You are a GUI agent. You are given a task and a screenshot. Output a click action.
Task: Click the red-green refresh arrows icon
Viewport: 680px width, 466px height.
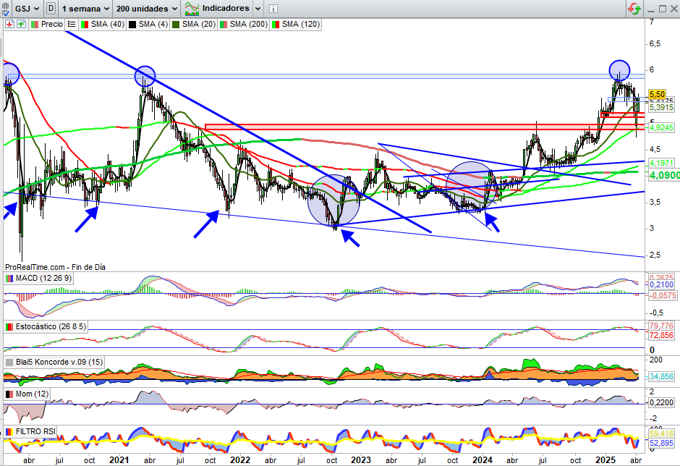click(634, 8)
